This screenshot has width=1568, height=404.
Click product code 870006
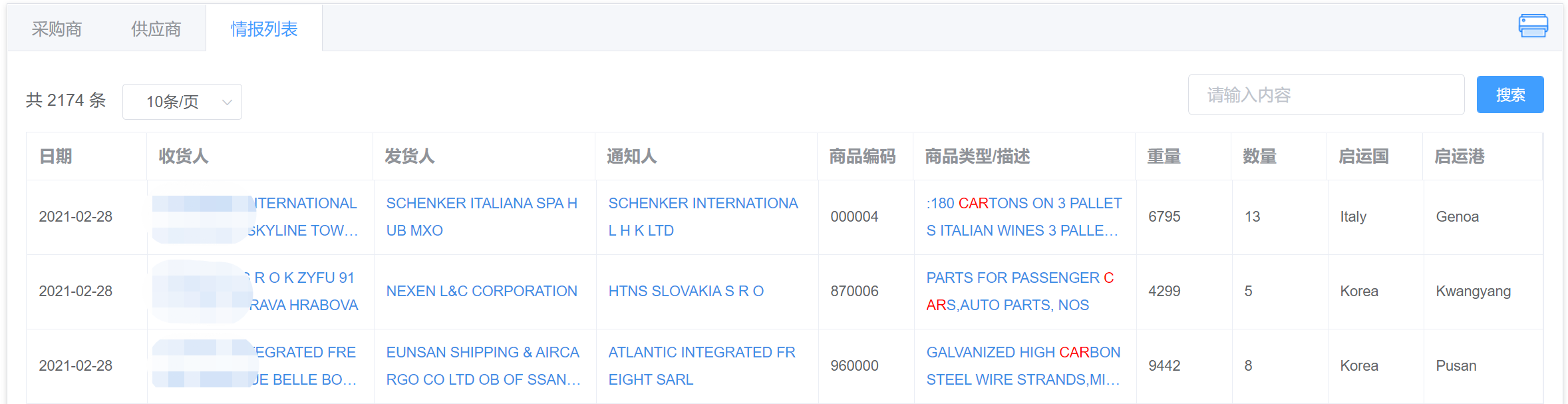(x=854, y=291)
